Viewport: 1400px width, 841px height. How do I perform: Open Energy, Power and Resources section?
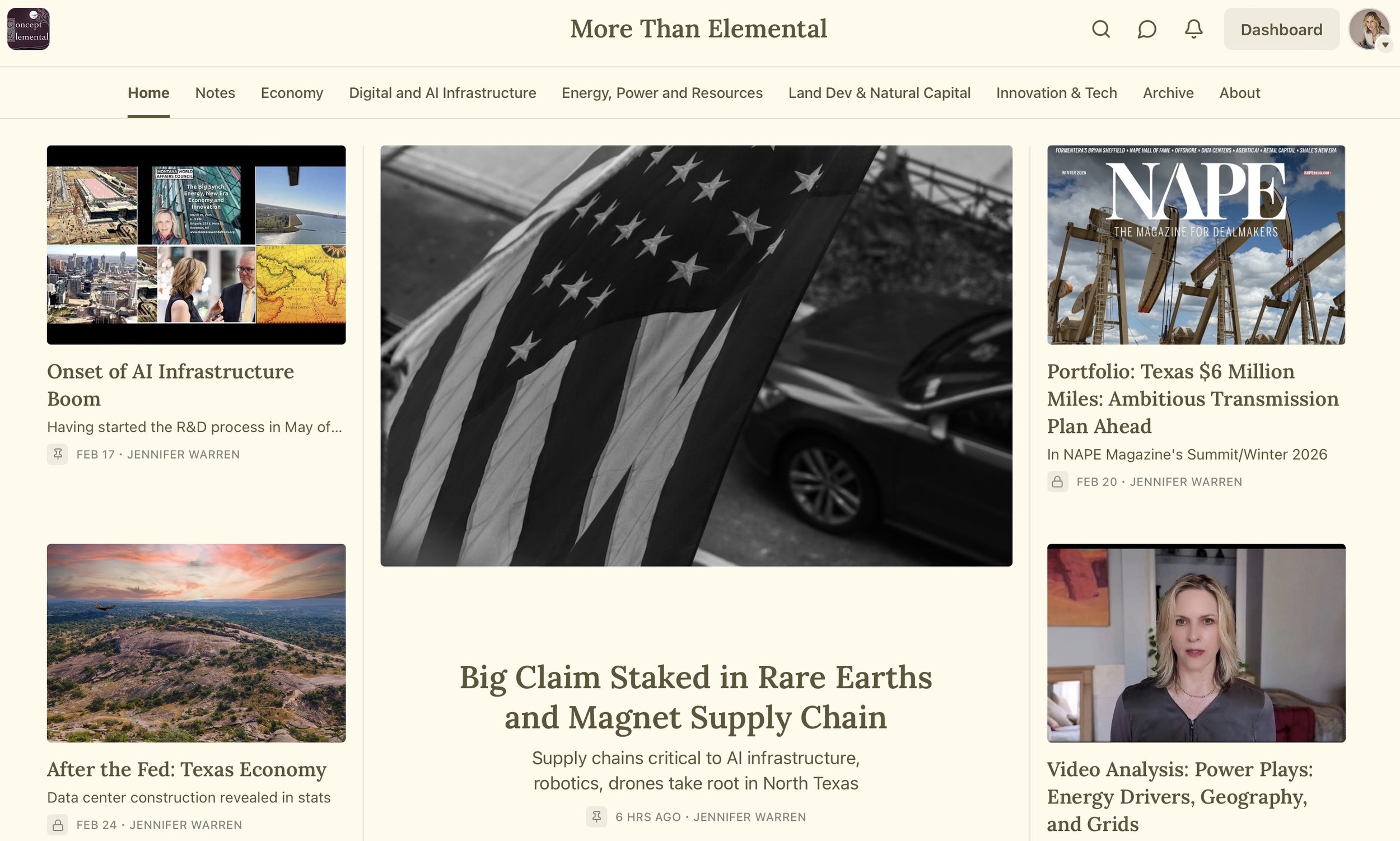point(662,93)
